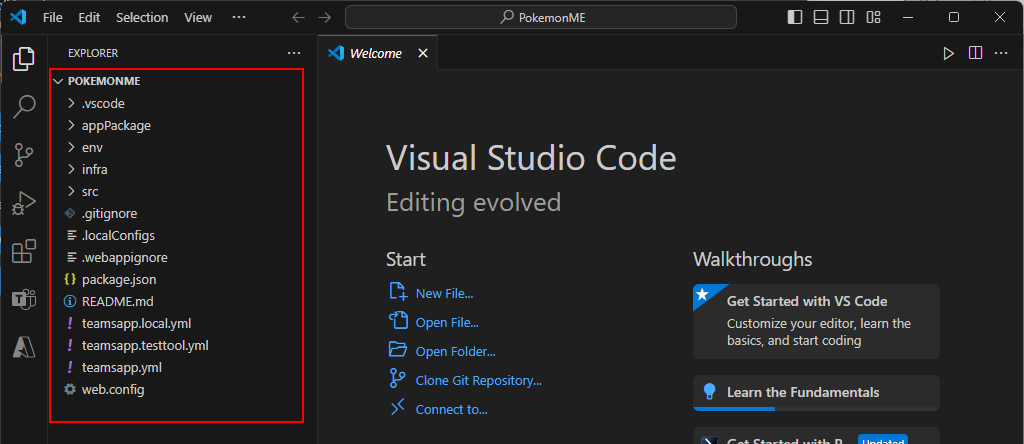Open Azure icon in activity bar
This screenshot has height=444, width=1024.
[x=24, y=348]
